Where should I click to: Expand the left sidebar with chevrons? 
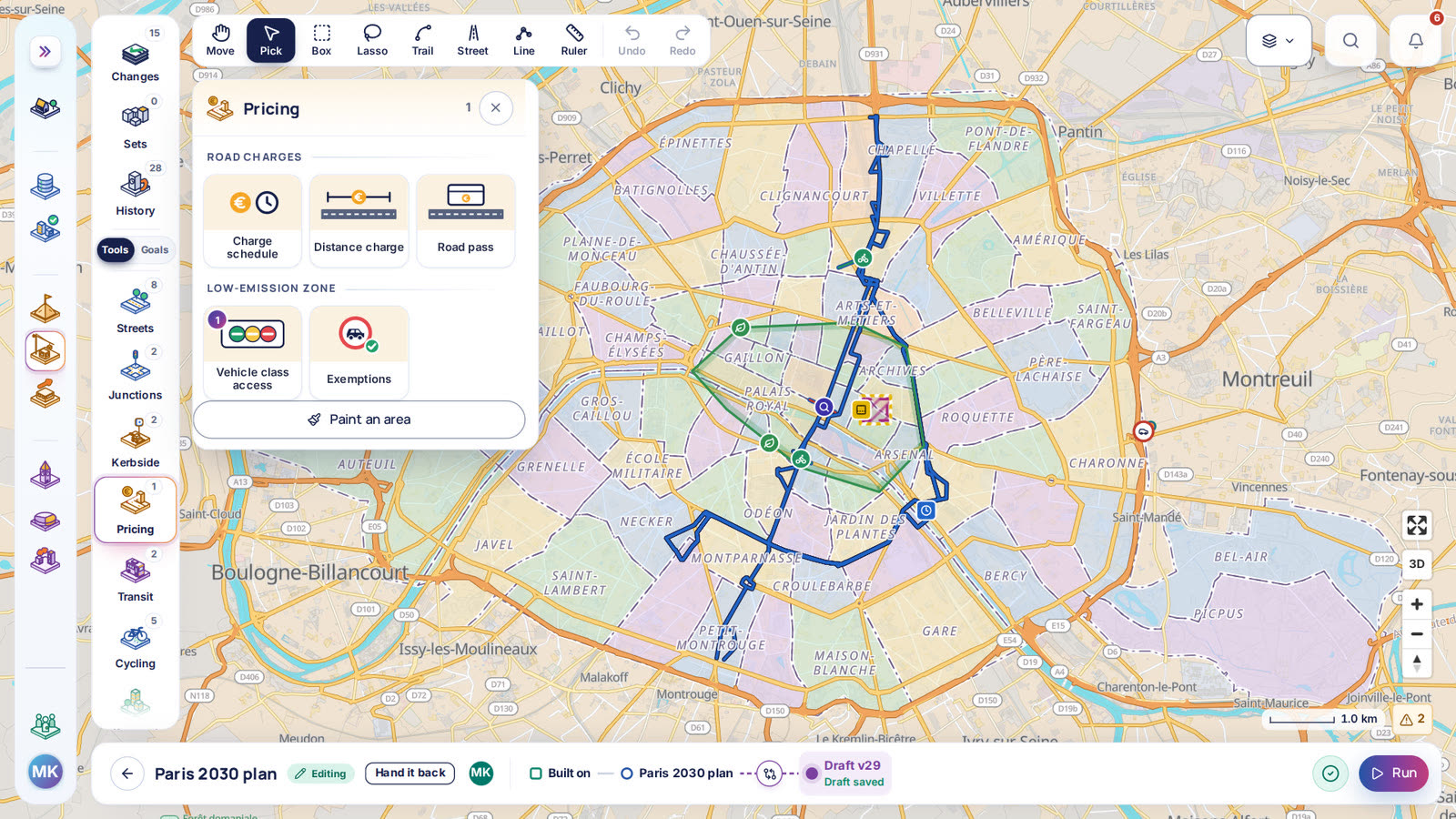(45, 51)
